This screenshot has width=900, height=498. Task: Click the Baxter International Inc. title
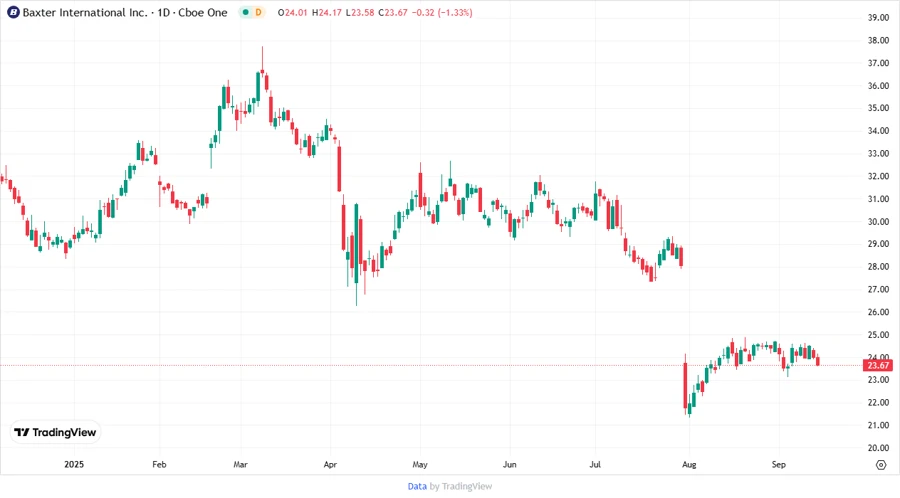click(x=85, y=12)
